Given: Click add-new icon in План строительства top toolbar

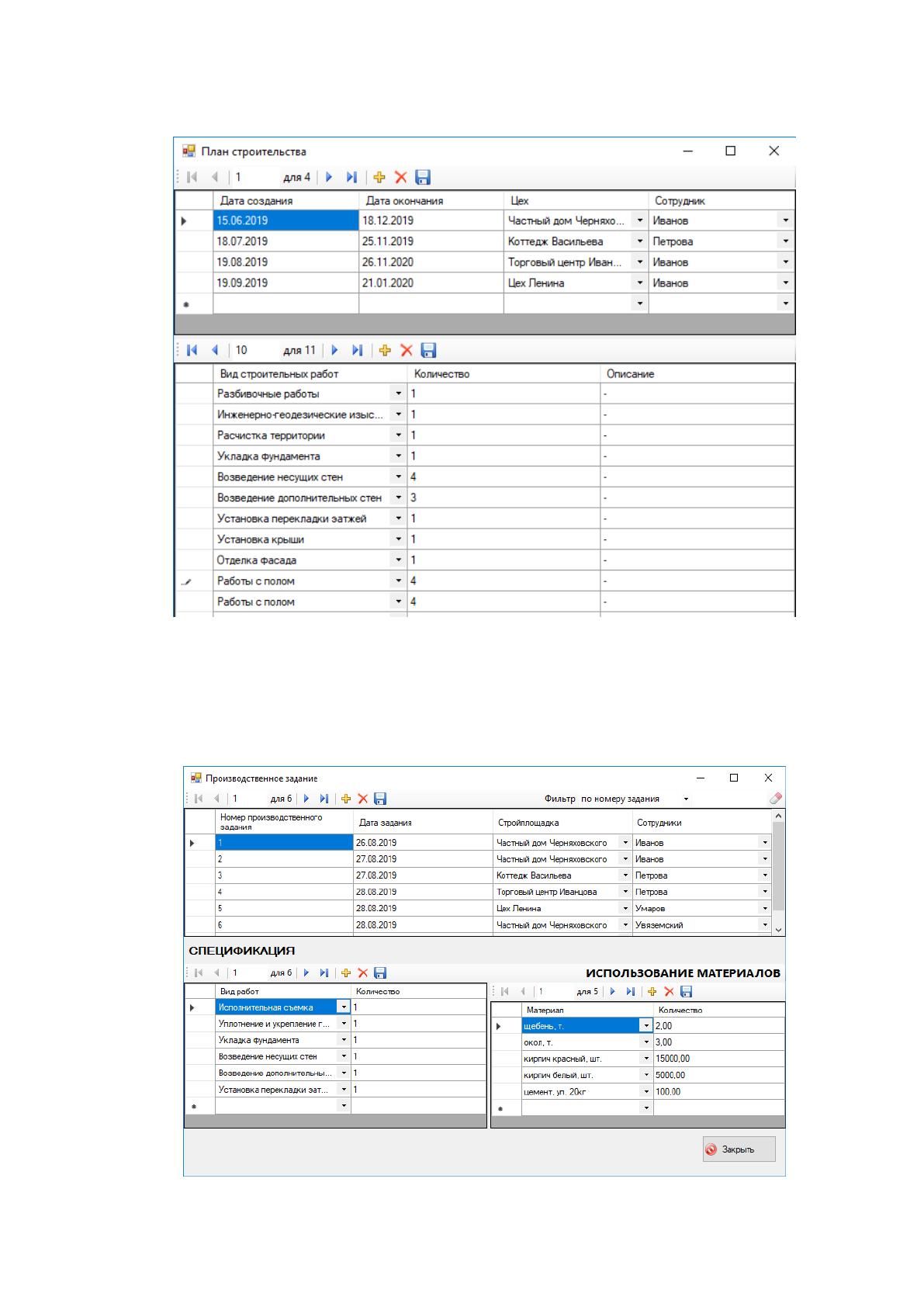Looking at the screenshot, I should point(379,178).
